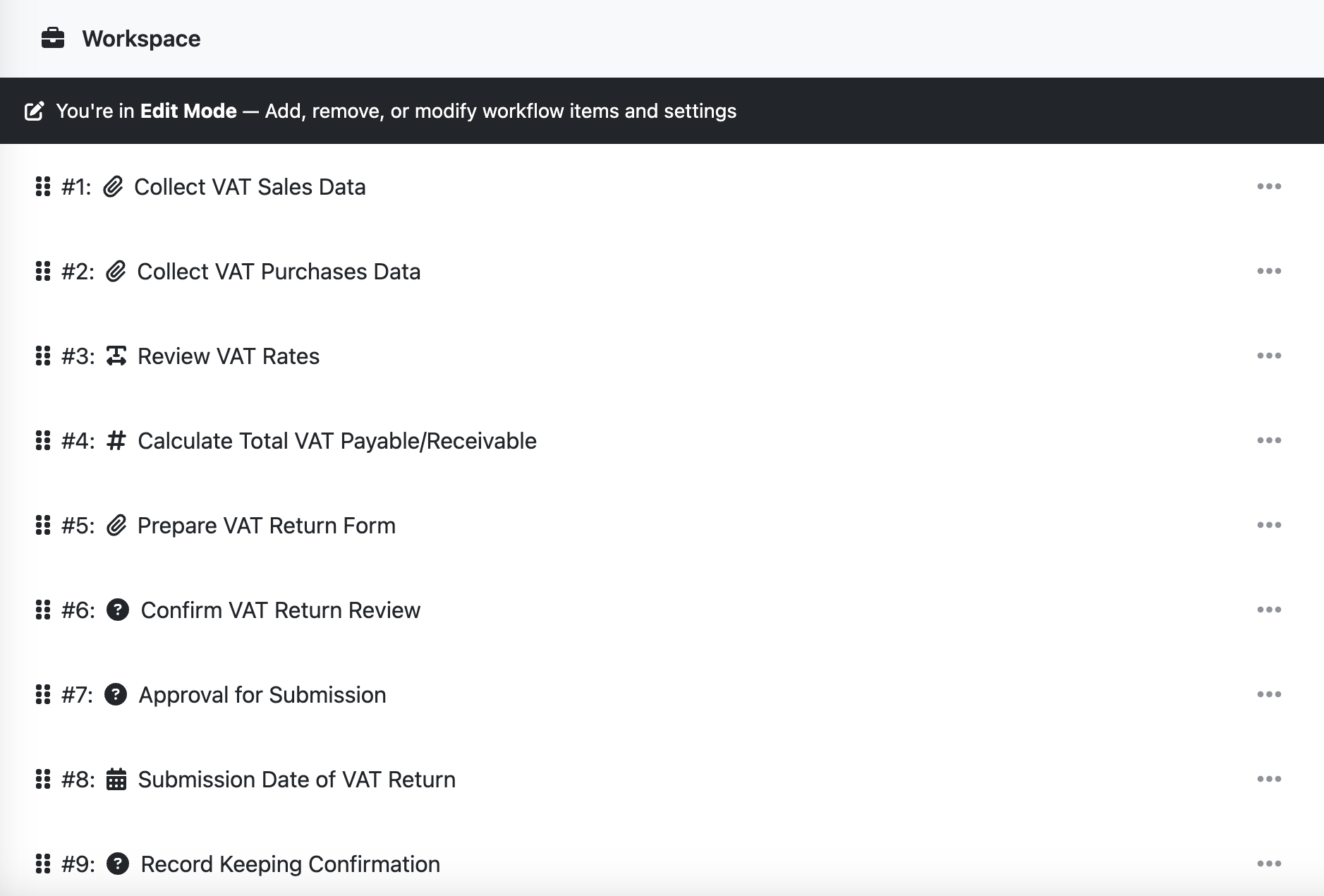Screen dimensions: 1324x896
Task: Open more options for Collect VAT Sales Data
Action: coord(1269,186)
